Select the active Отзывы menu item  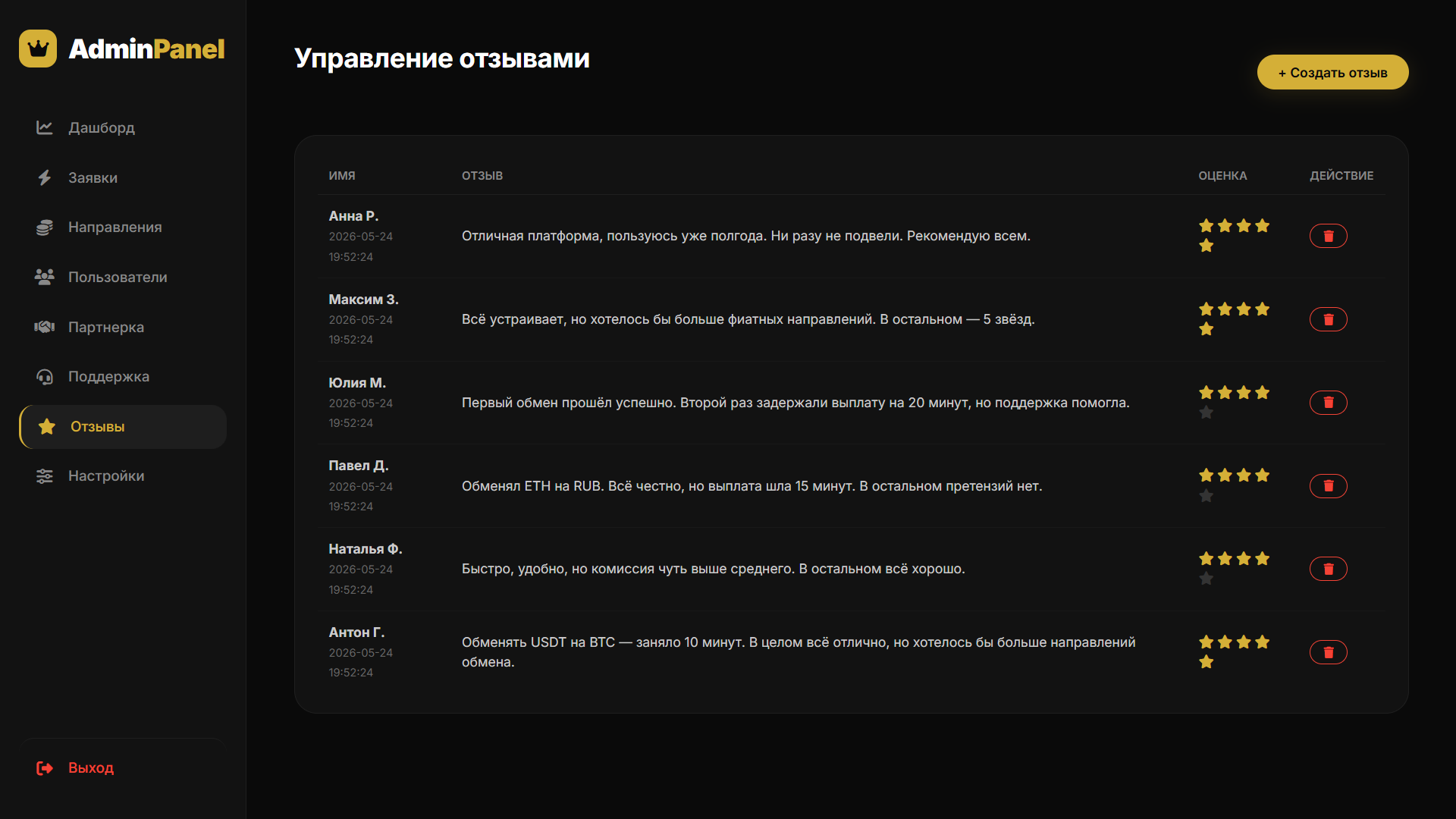[x=123, y=427]
